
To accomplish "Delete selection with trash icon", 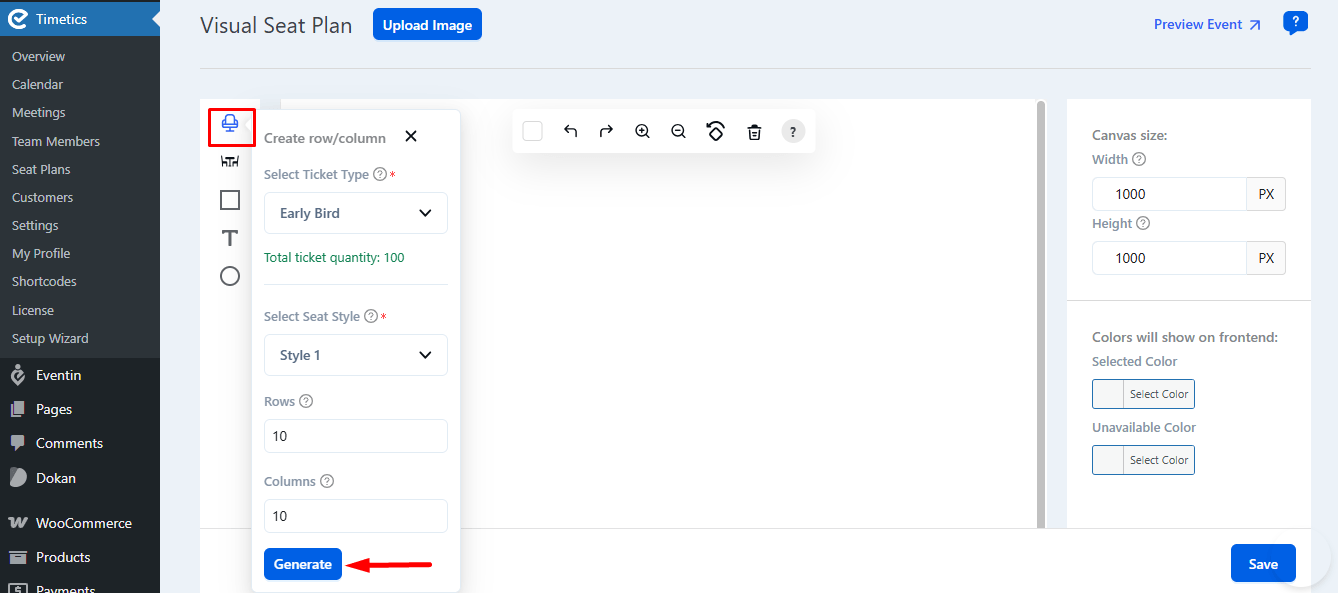I will [754, 131].
